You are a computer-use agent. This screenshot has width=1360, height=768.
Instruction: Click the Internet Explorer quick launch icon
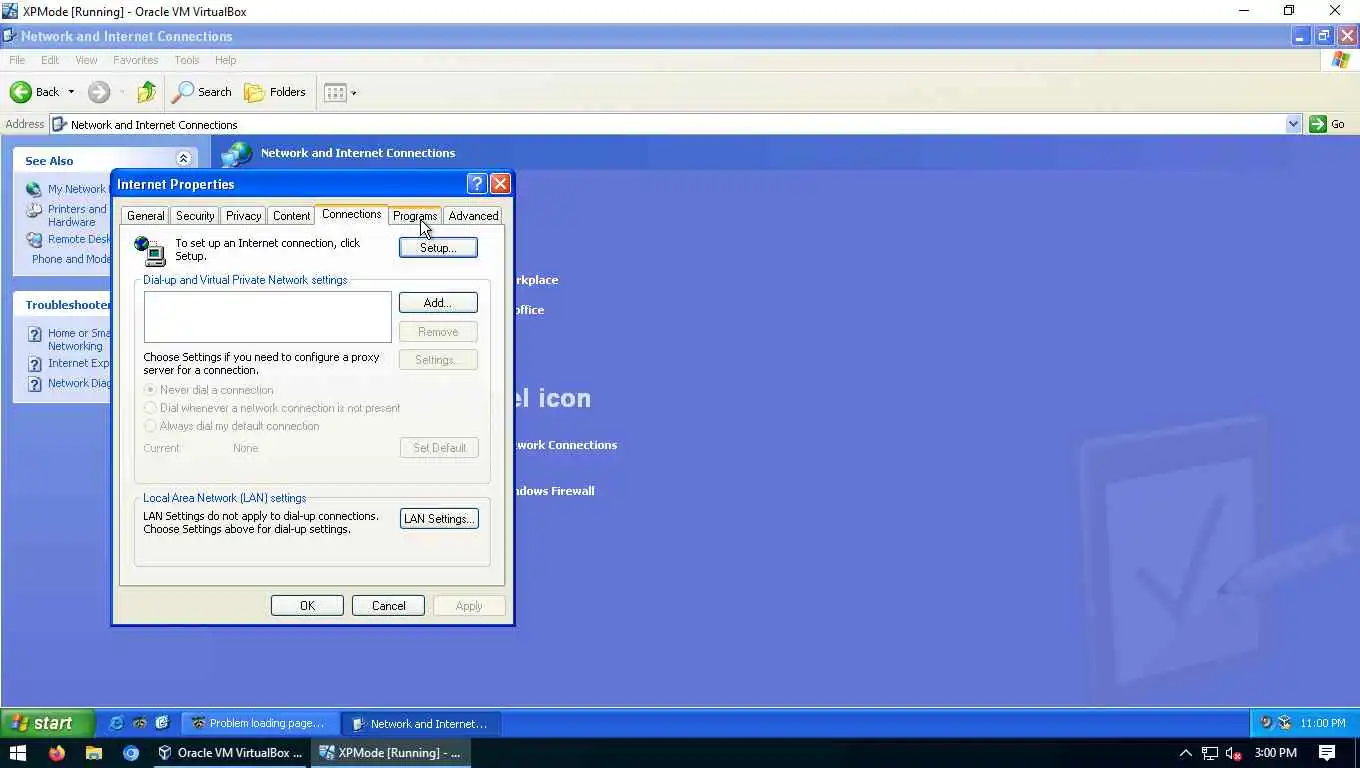[116, 723]
